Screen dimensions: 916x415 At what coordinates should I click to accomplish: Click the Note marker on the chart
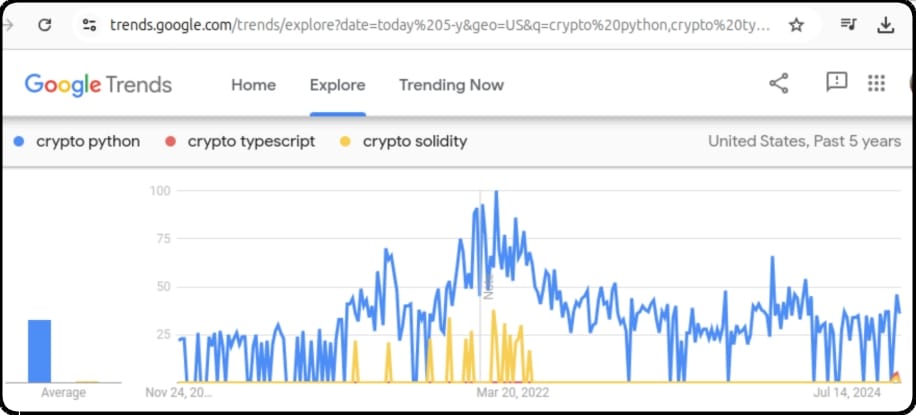(x=489, y=286)
